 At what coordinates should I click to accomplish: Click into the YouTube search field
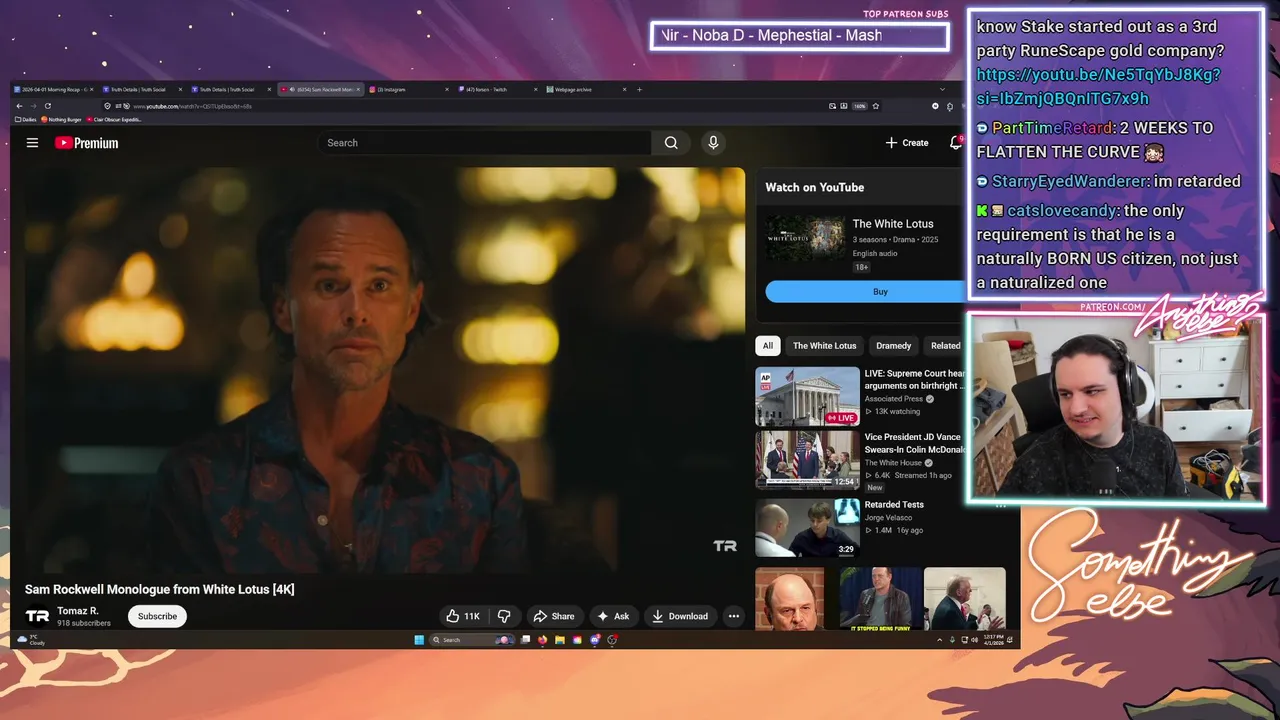pos(484,143)
